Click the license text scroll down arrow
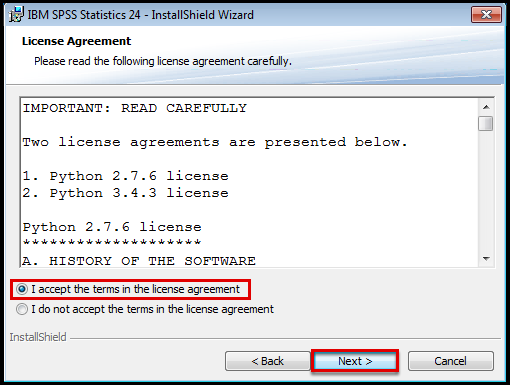Image resolution: width=510 pixels, height=385 pixels. (x=486, y=259)
